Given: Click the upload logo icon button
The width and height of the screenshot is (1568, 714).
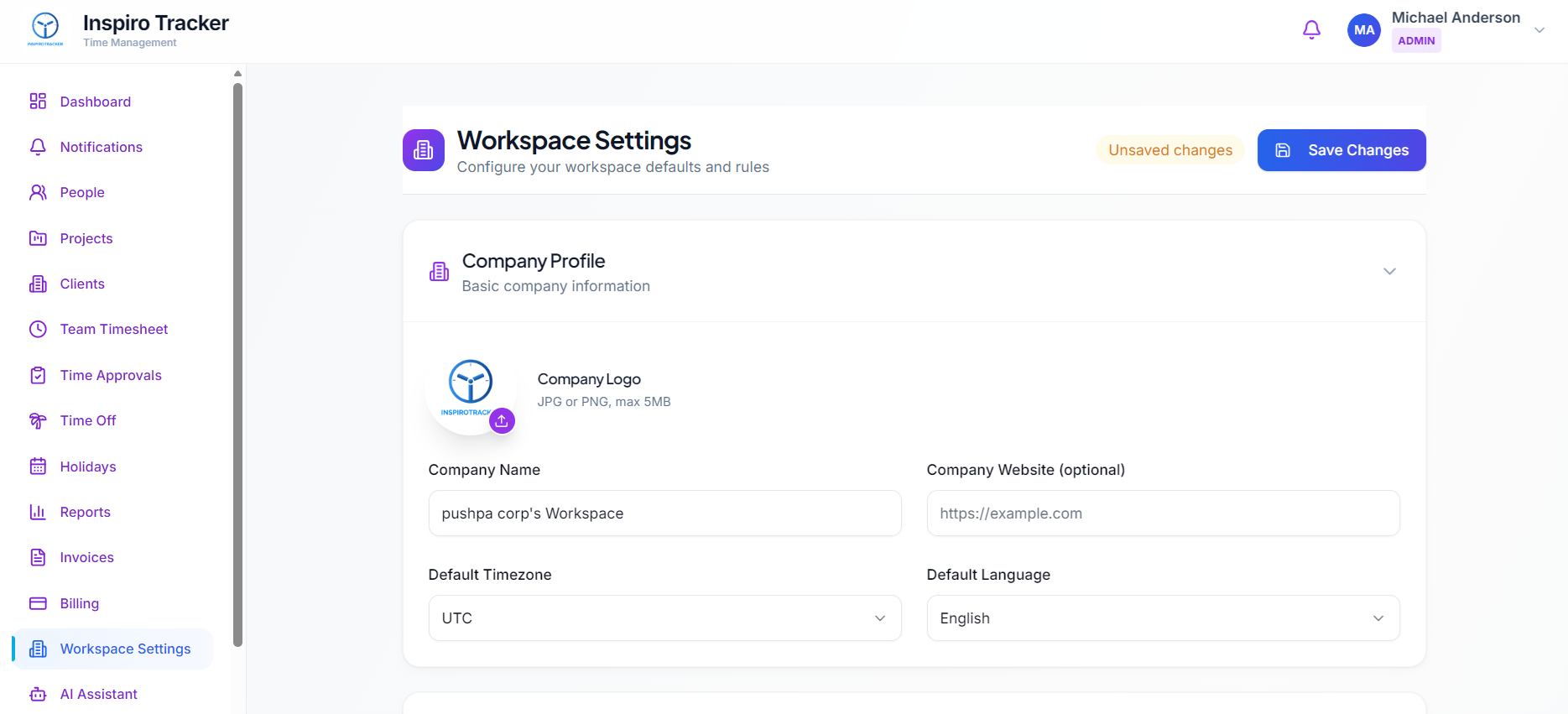Looking at the screenshot, I should (x=502, y=420).
